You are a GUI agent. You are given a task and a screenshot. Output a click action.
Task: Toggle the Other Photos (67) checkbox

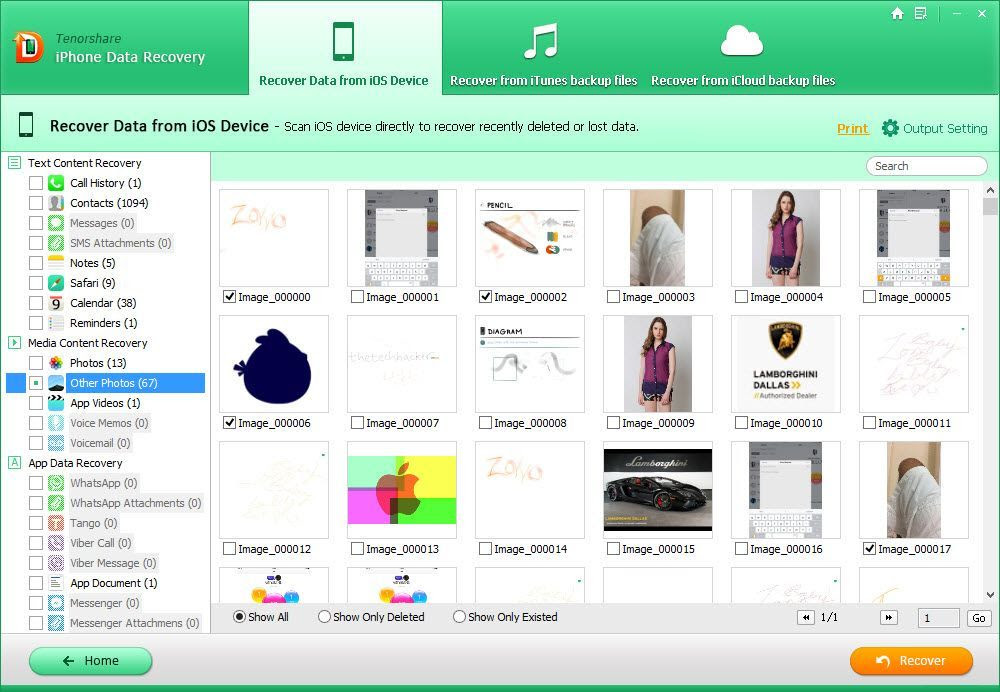tap(36, 383)
